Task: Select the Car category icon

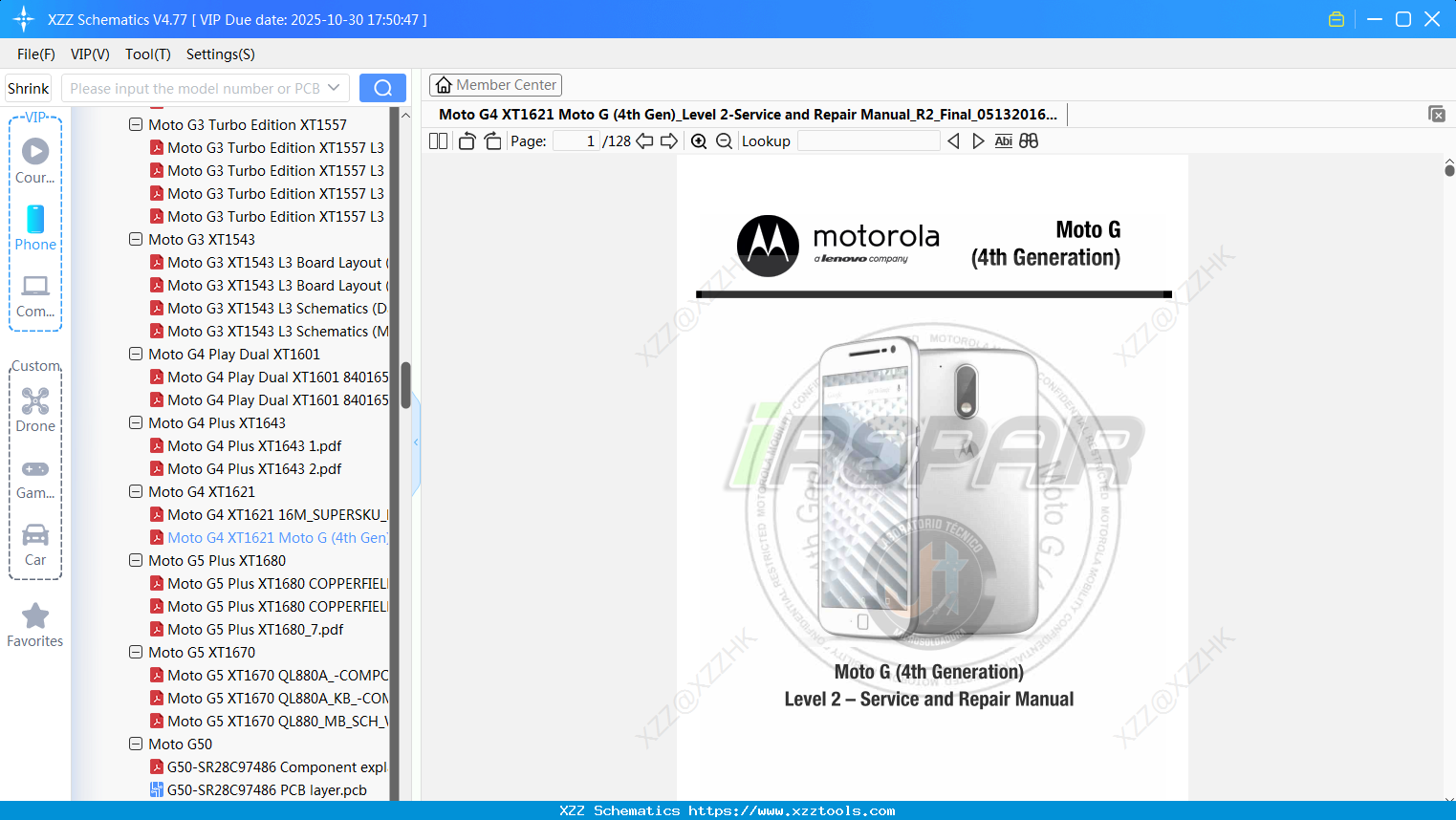Action: pyautogui.click(x=35, y=542)
